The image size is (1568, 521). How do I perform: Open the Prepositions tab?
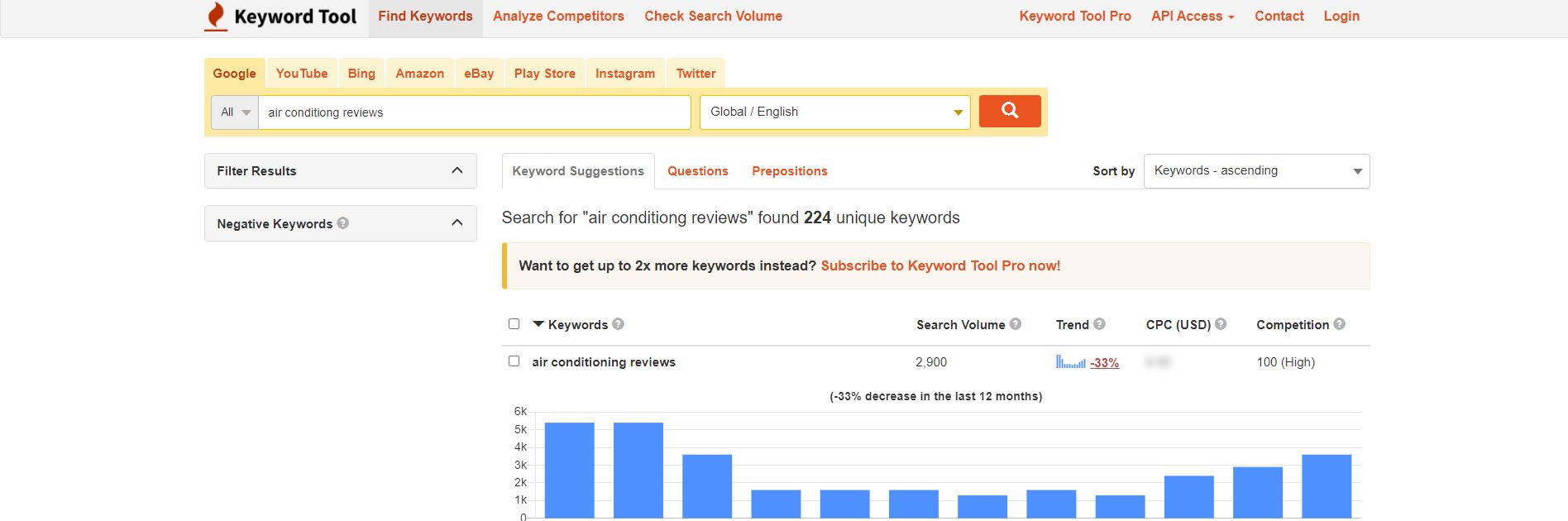tap(790, 171)
